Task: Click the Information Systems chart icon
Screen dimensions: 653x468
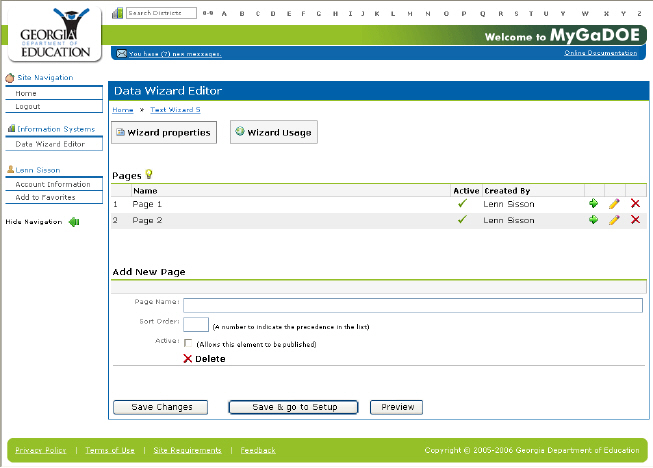Action: click(x=11, y=129)
